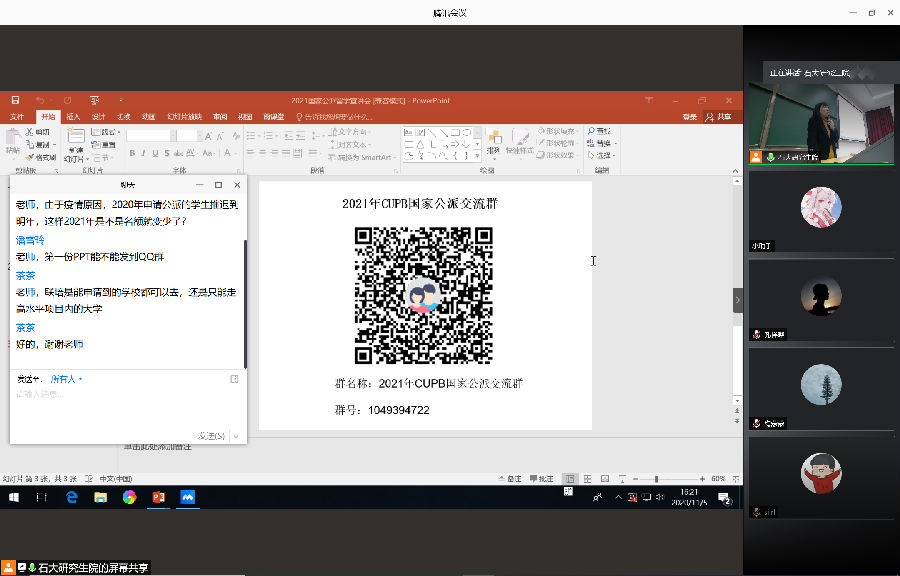Screen dimensions: 900x576
Task: Click the sender name 茶茶 above 好的，谢谢老师
Action: point(25,328)
